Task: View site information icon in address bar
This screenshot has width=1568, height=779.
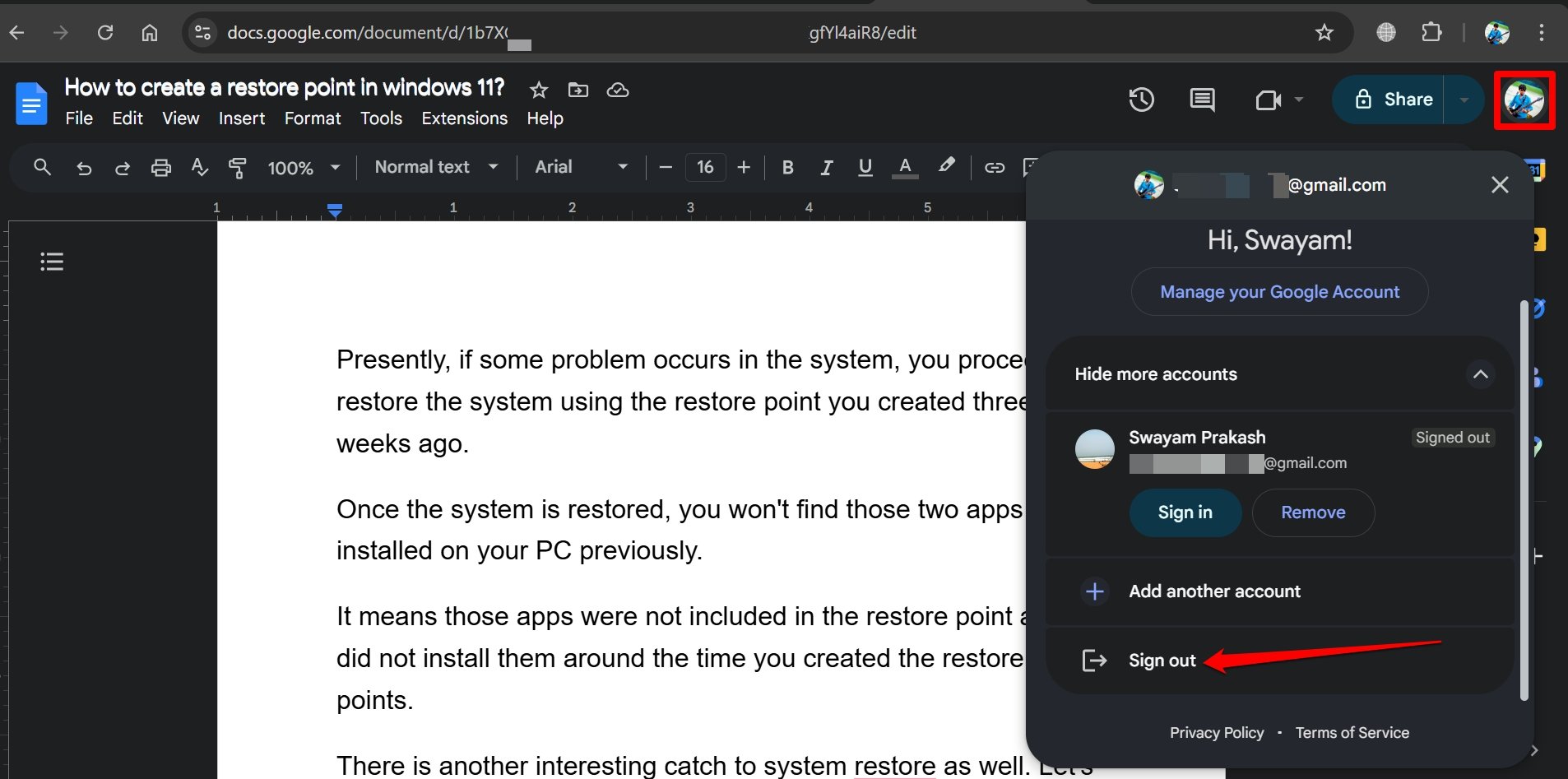Action: (x=202, y=33)
